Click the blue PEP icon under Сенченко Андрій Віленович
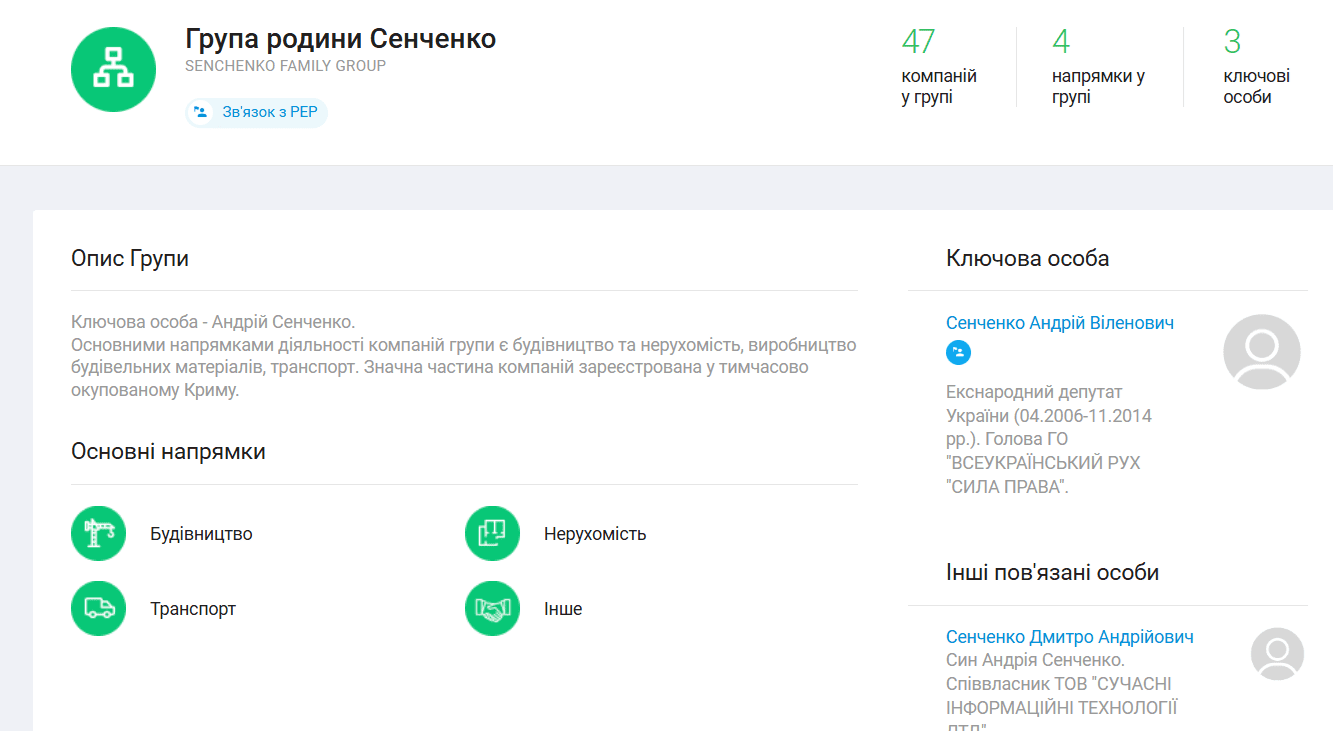The height and width of the screenshot is (731, 1333). [x=958, y=352]
